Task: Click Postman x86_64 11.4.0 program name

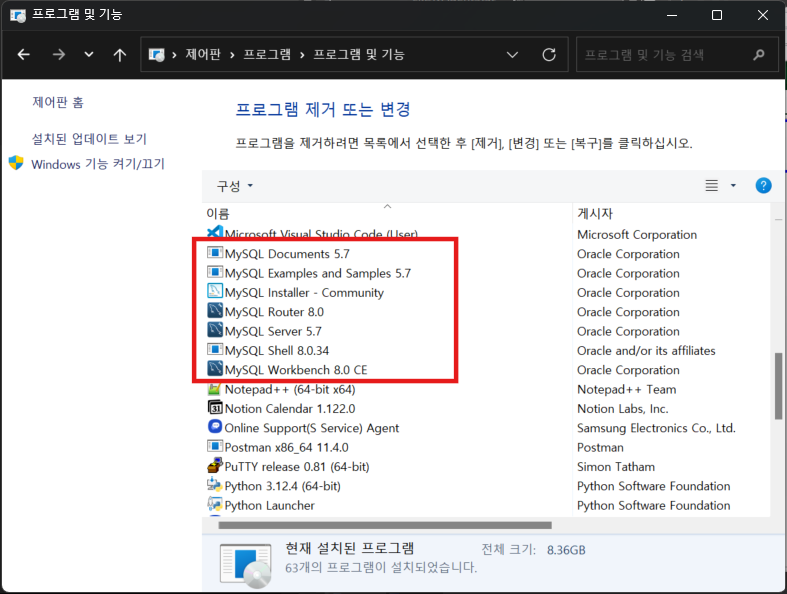Action: pyautogui.click(x=287, y=447)
